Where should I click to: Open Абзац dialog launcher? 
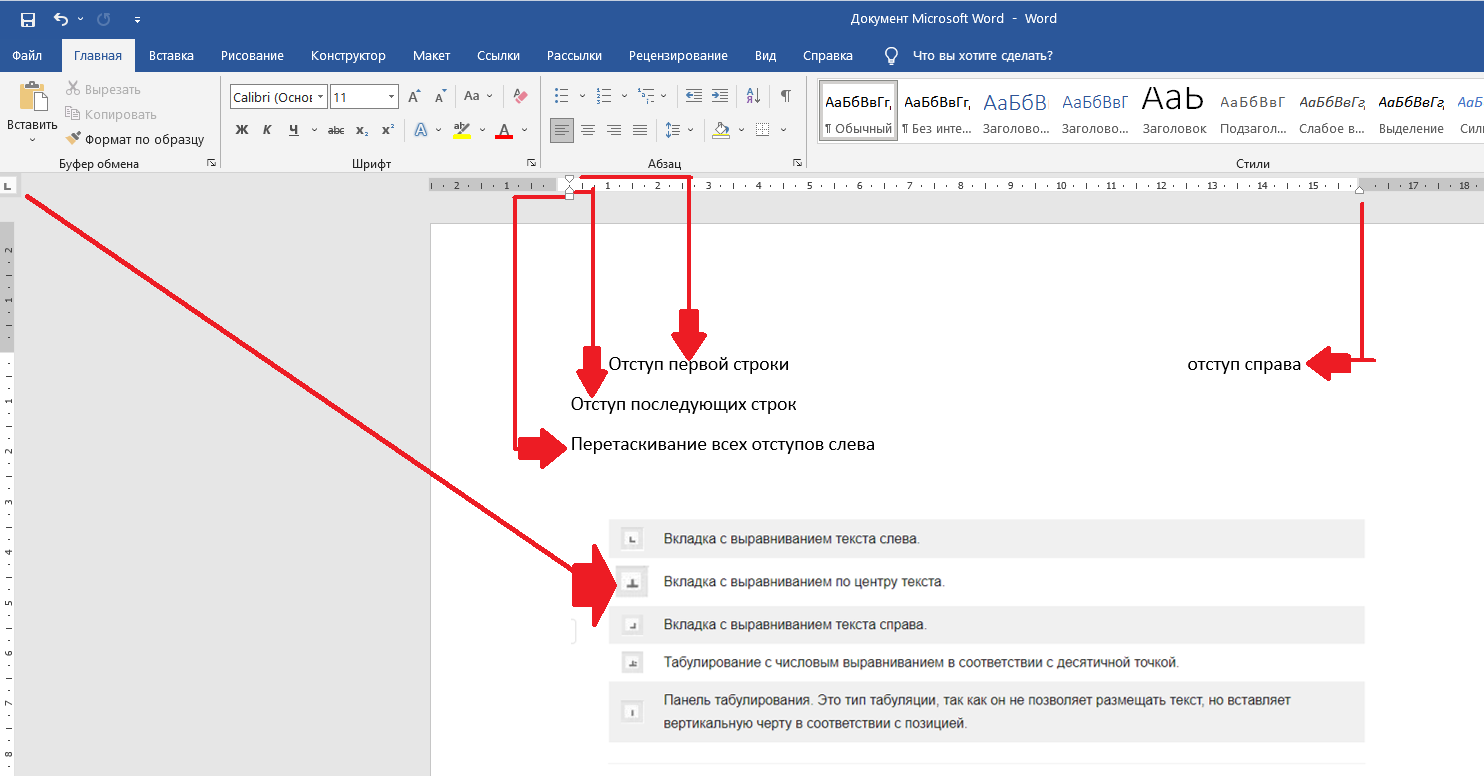pos(797,163)
